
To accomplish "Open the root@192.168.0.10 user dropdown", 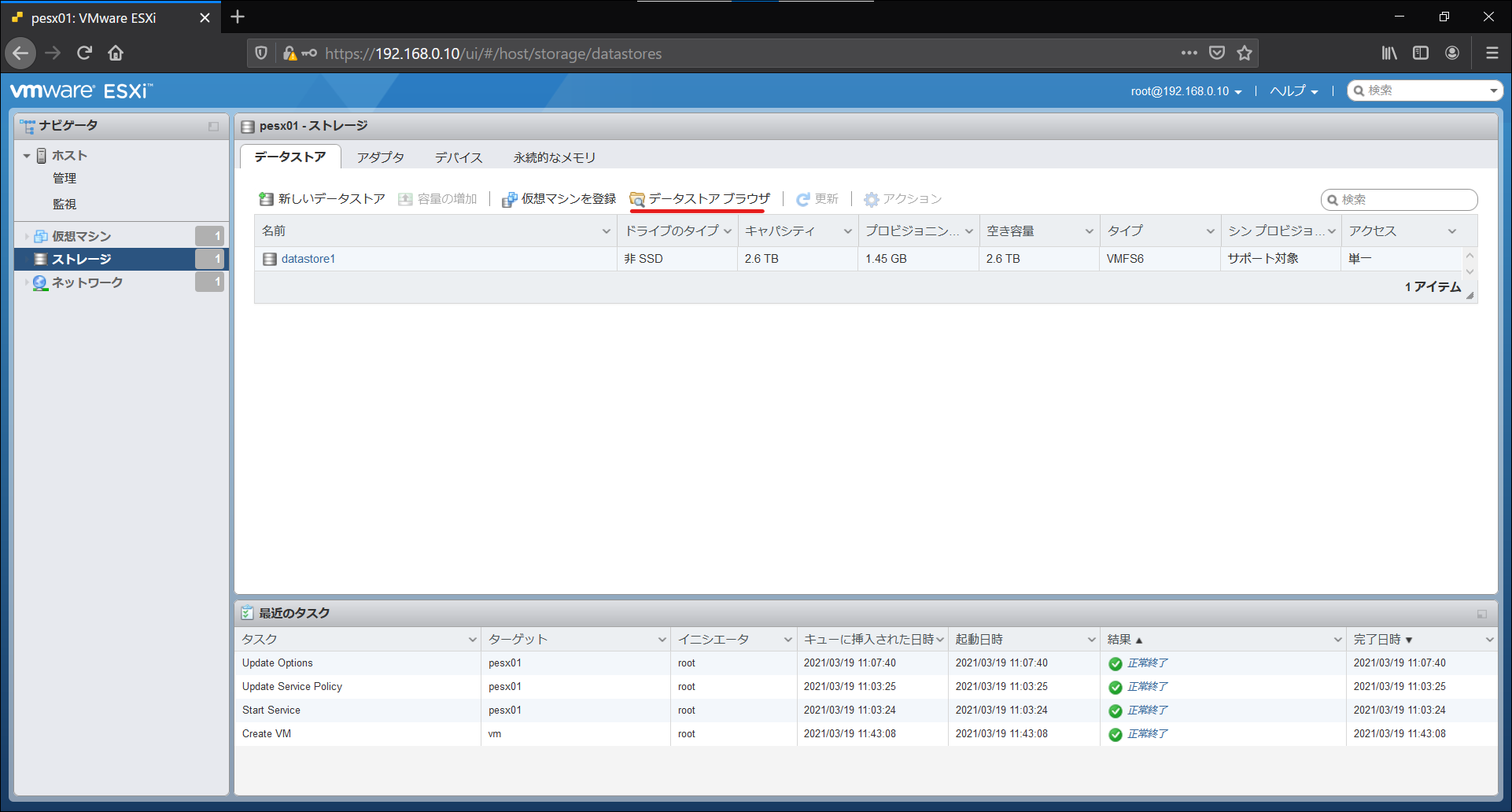I will 1186,91.
